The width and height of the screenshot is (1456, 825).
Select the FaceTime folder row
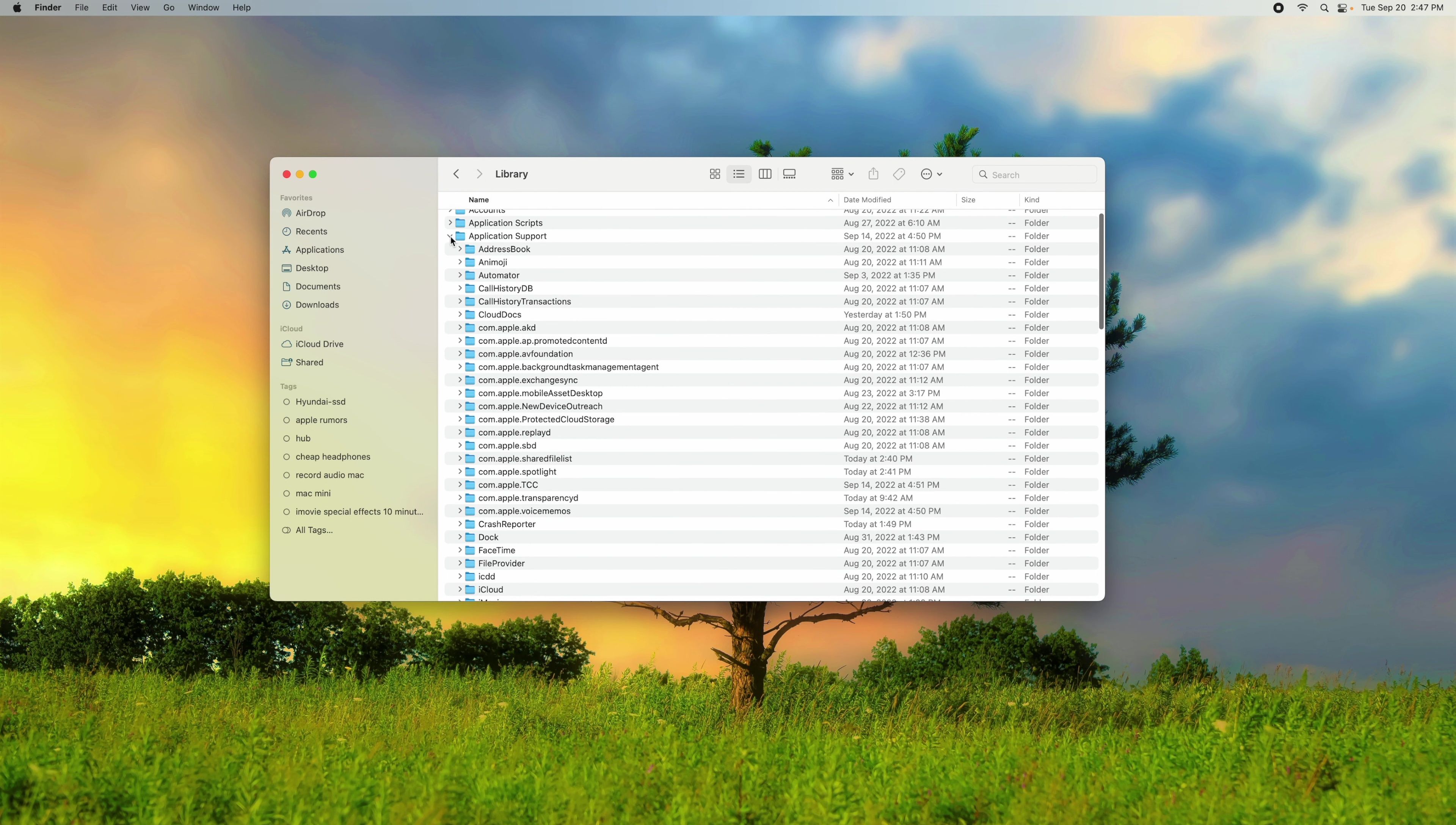pyautogui.click(x=772, y=551)
